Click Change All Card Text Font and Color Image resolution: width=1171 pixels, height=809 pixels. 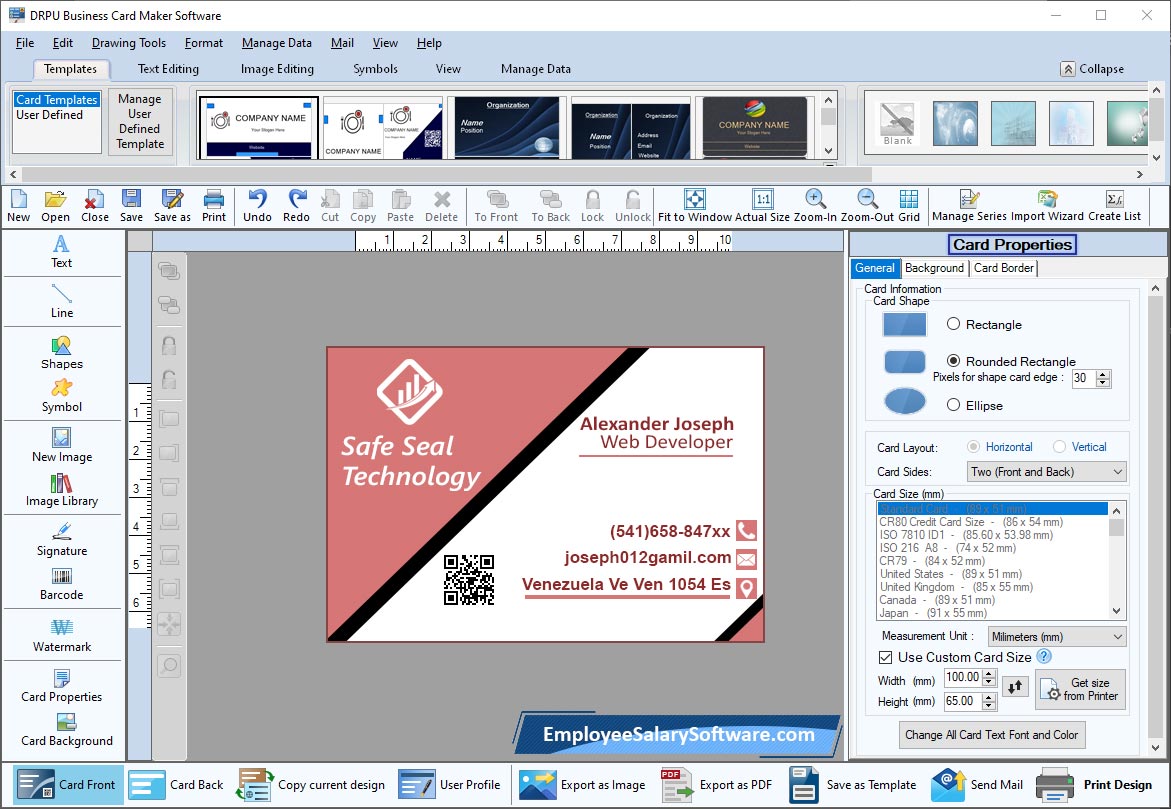click(991, 735)
